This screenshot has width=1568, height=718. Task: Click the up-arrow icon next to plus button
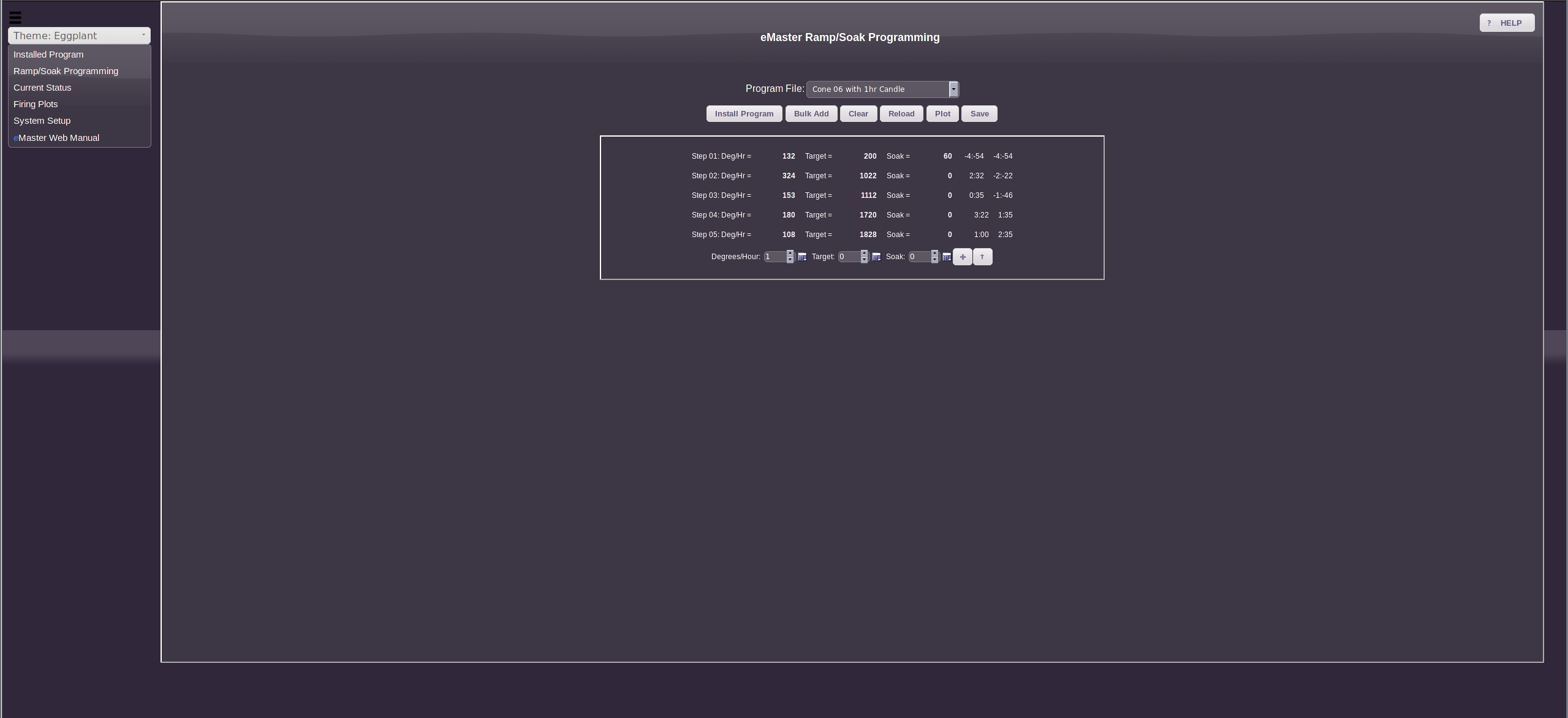[x=983, y=256]
